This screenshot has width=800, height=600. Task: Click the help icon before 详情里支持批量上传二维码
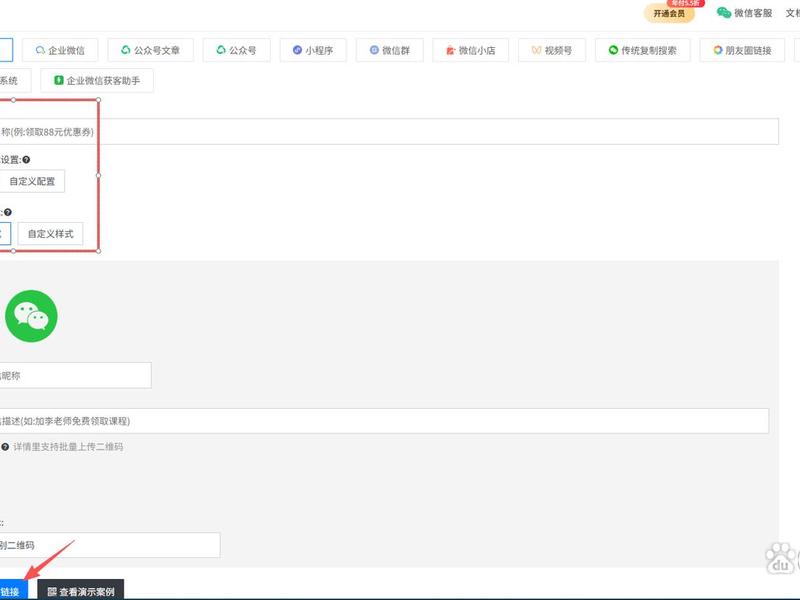coord(5,447)
